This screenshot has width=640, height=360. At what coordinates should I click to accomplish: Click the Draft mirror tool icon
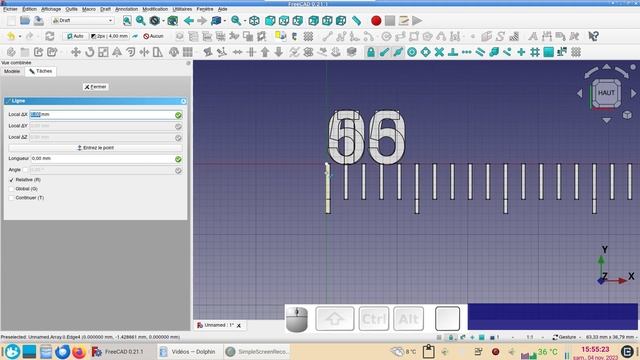(x=117, y=52)
